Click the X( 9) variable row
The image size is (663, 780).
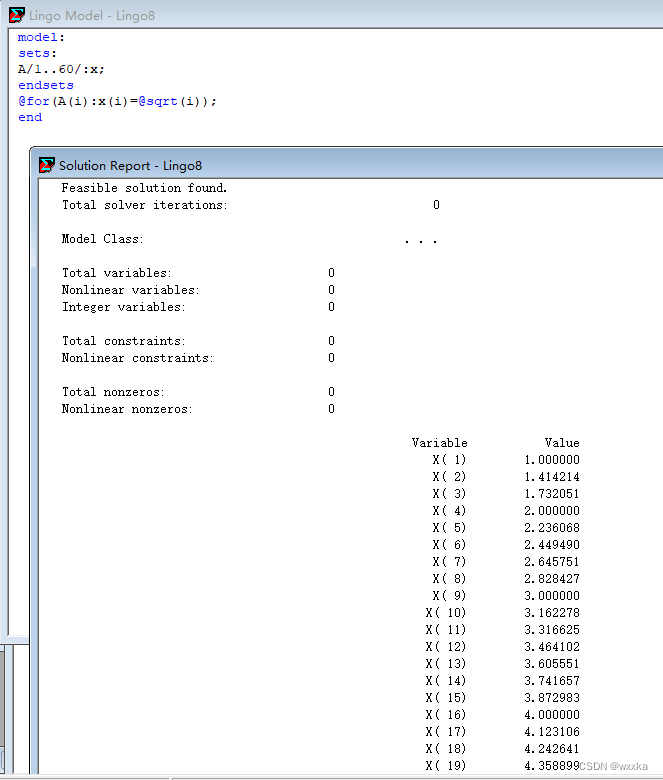point(506,595)
